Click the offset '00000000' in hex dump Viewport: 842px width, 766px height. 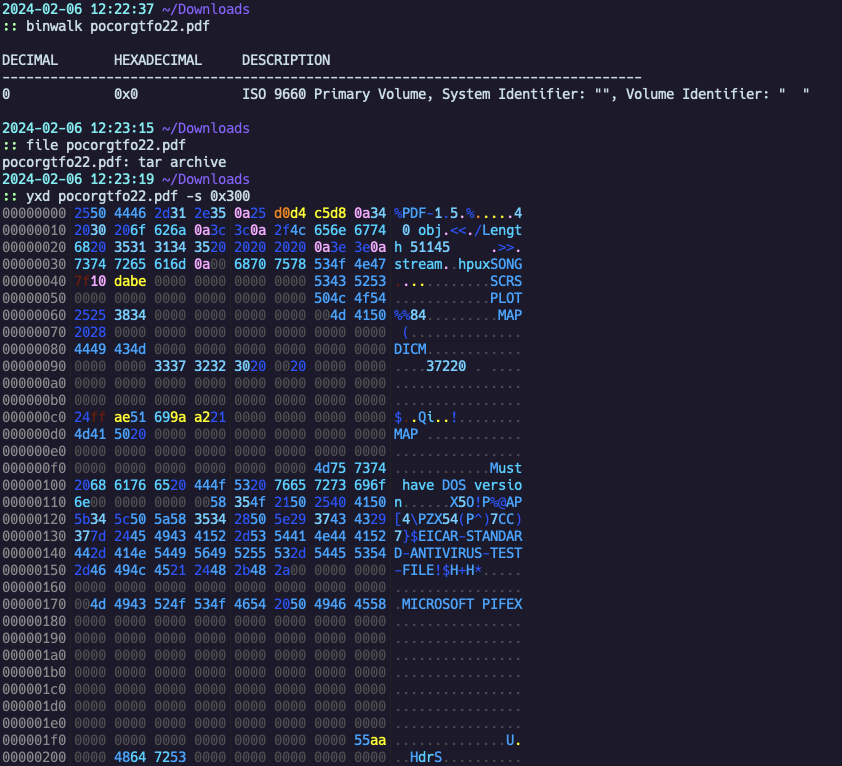click(34, 213)
